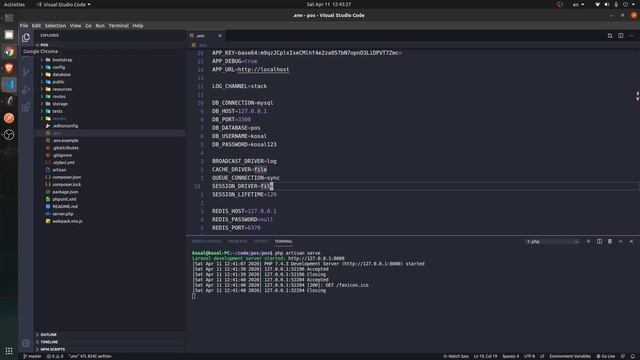The height and width of the screenshot is (360, 640).
Task: Open the Help menu
Action: pyautogui.click(x=138, y=26)
